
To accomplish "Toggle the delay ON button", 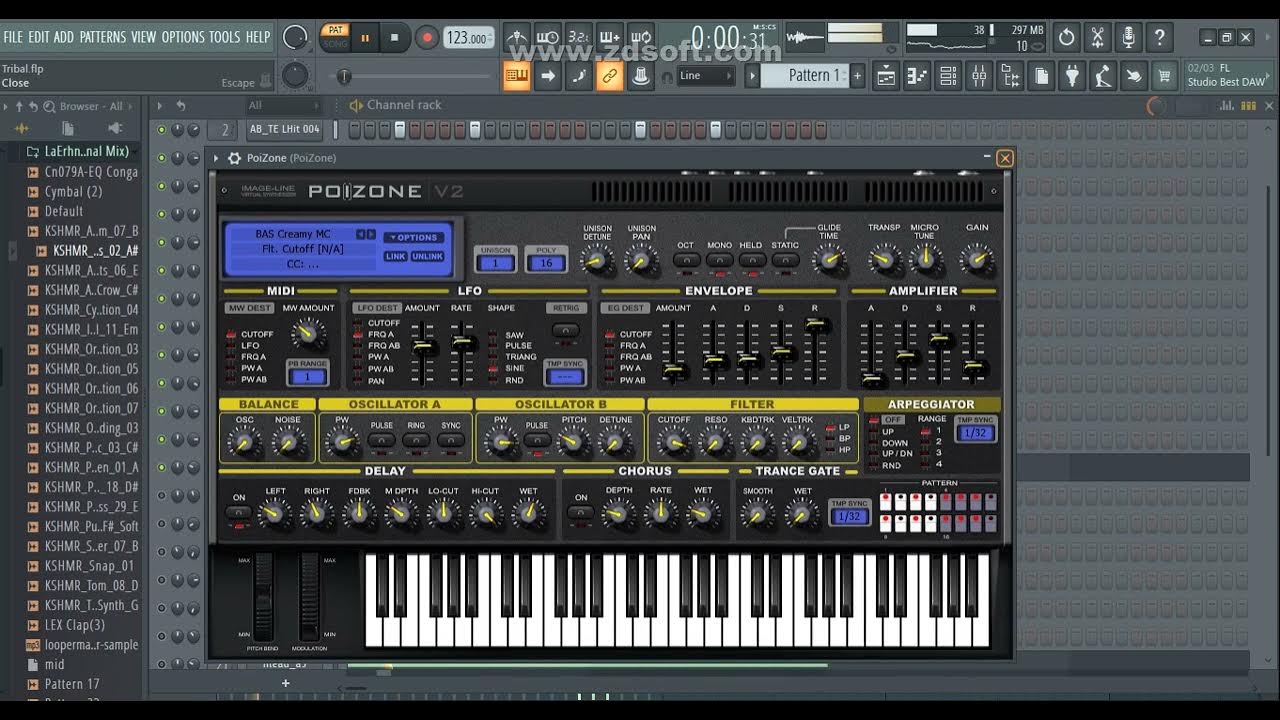I will pyautogui.click(x=238, y=512).
